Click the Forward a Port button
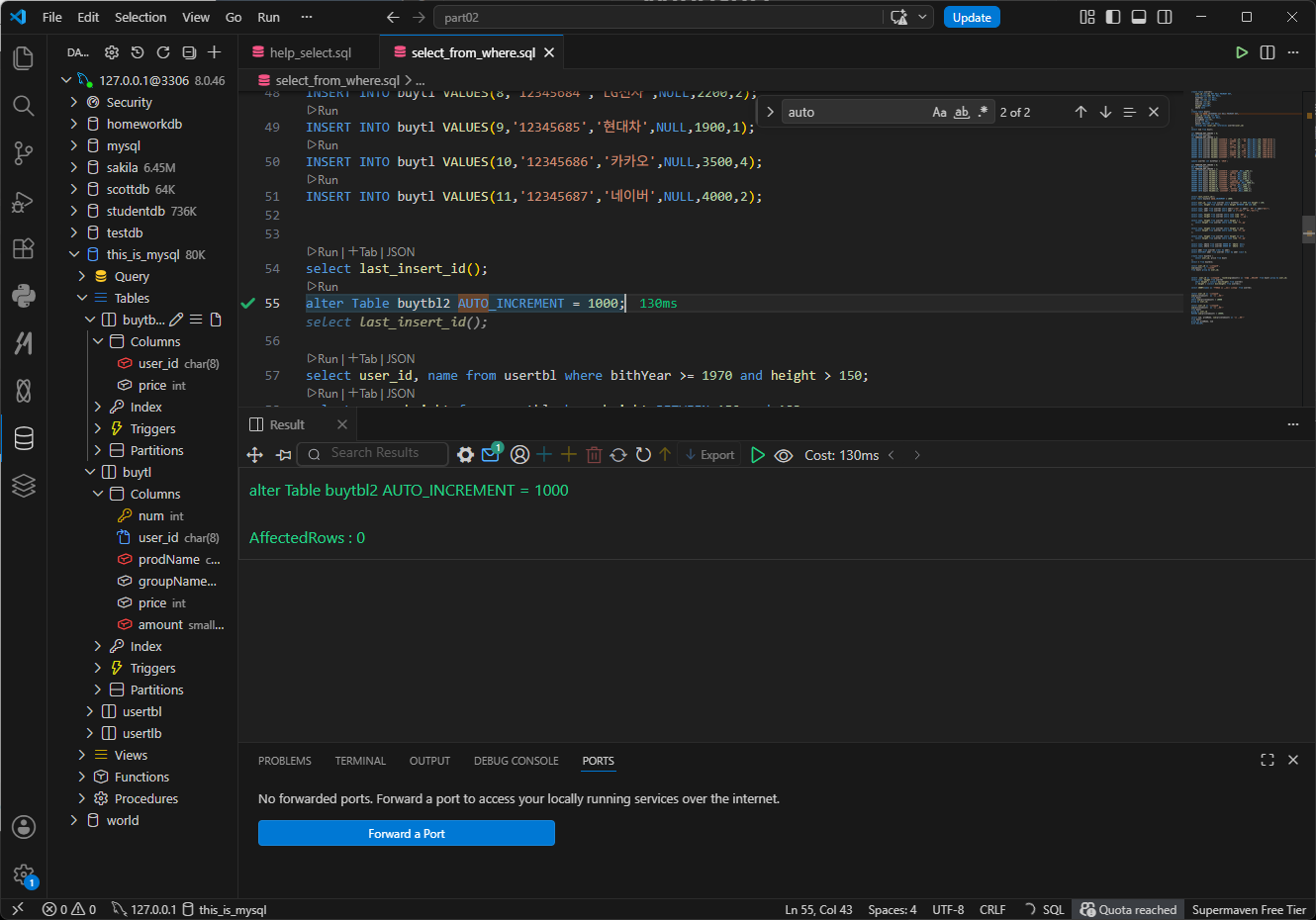 [x=407, y=834]
